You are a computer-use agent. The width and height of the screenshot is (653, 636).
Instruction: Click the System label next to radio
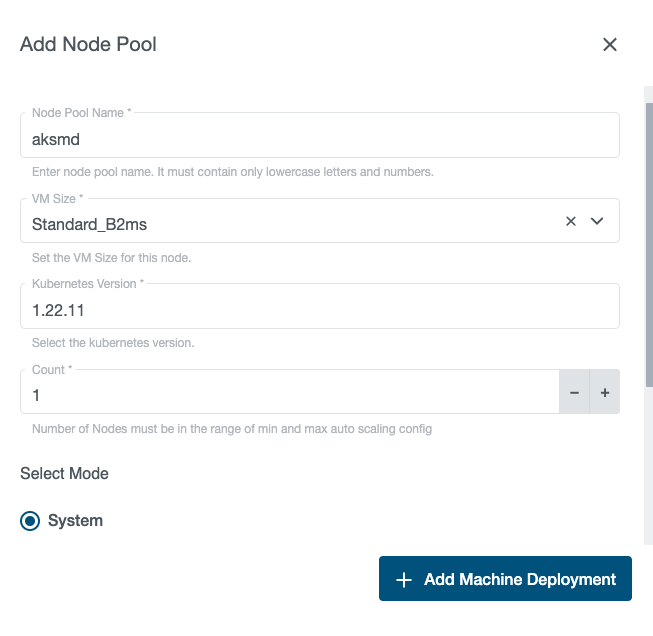coord(75,521)
